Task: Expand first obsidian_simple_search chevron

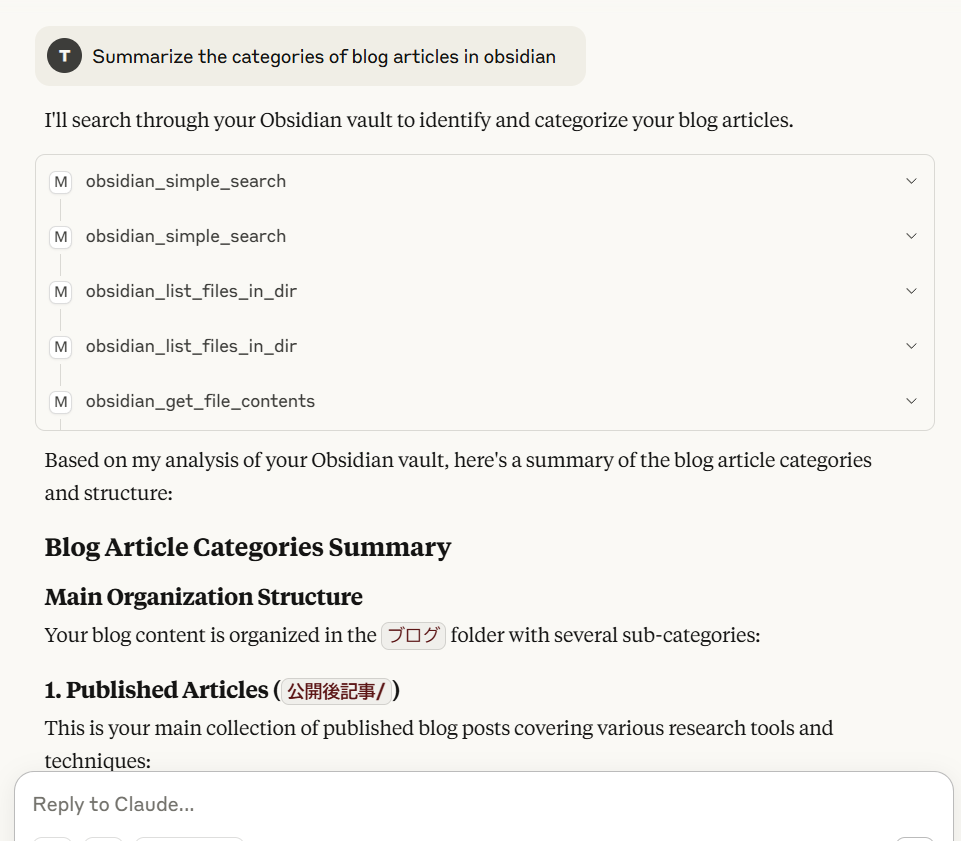Action: 911,181
